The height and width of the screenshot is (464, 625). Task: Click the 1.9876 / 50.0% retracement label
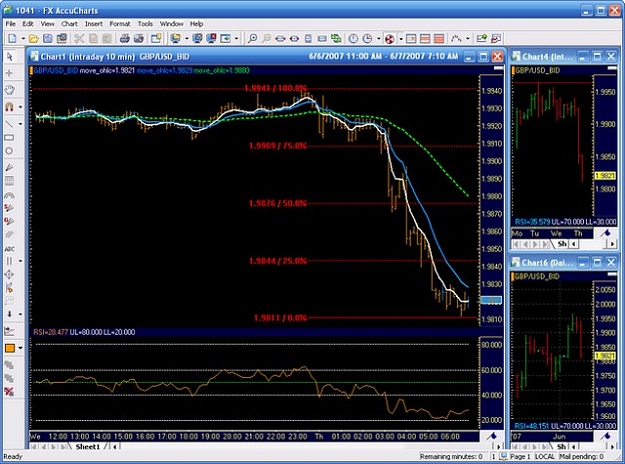pos(278,203)
